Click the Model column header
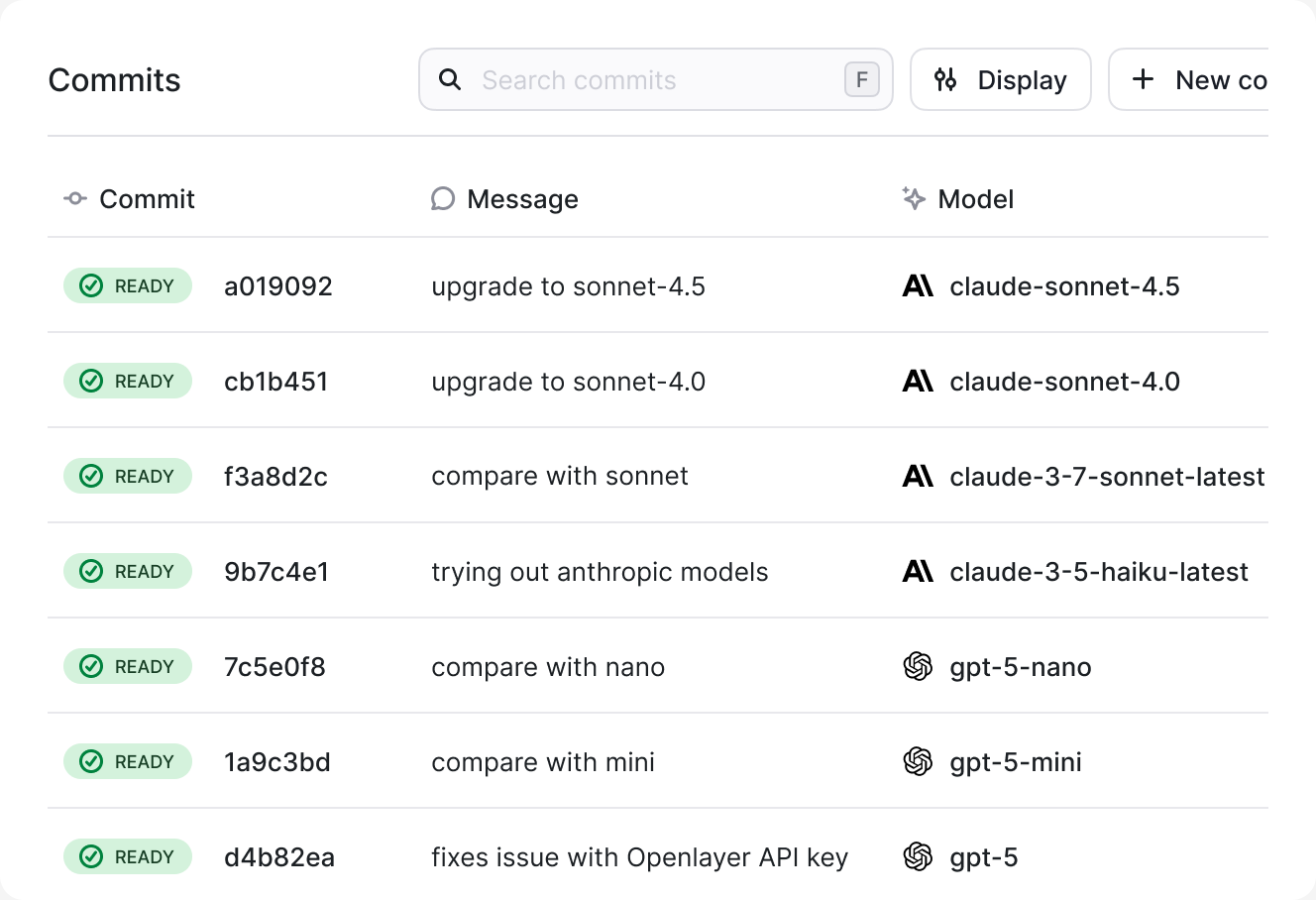 (x=958, y=199)
